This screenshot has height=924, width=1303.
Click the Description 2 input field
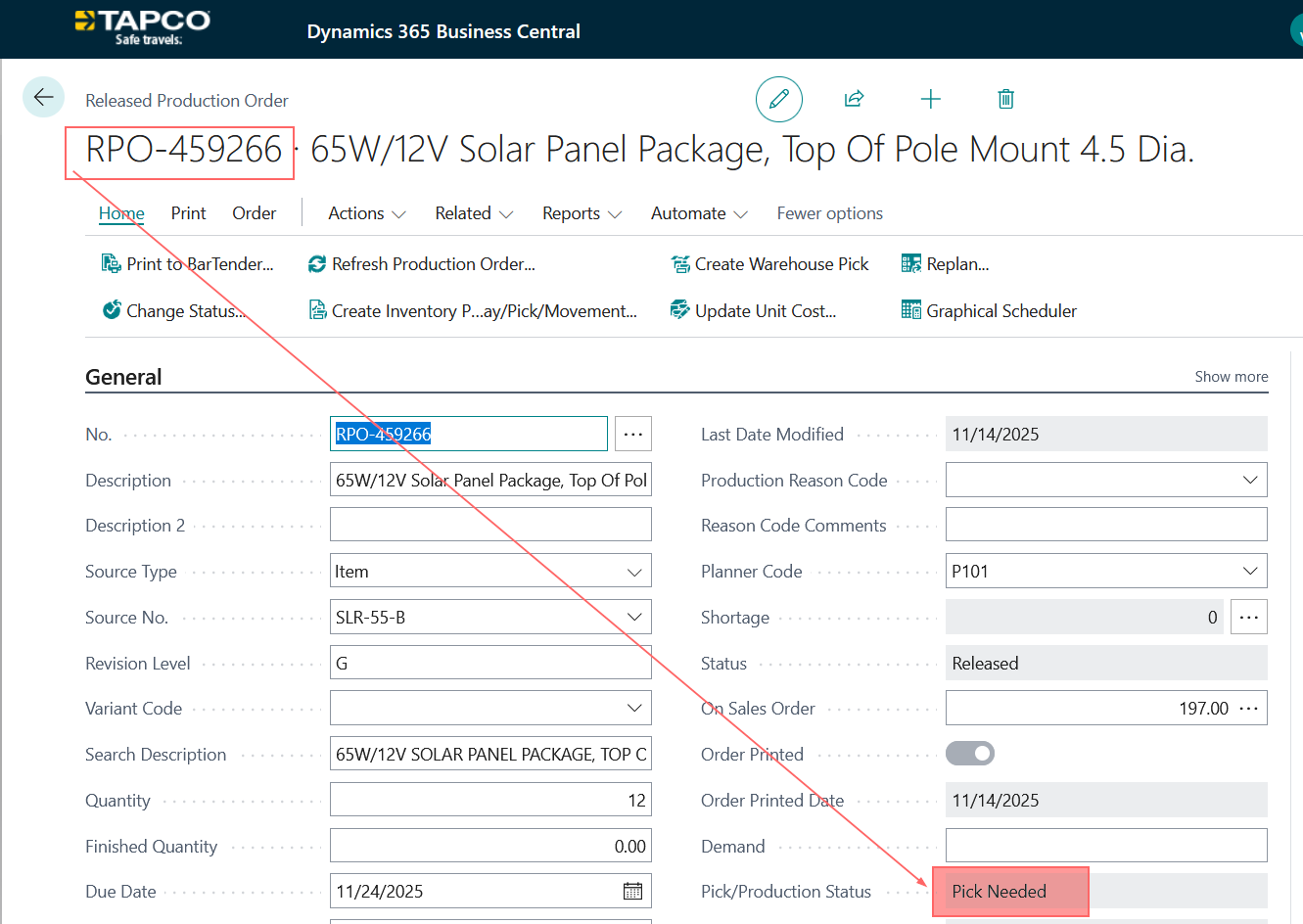tap(490, 525)
